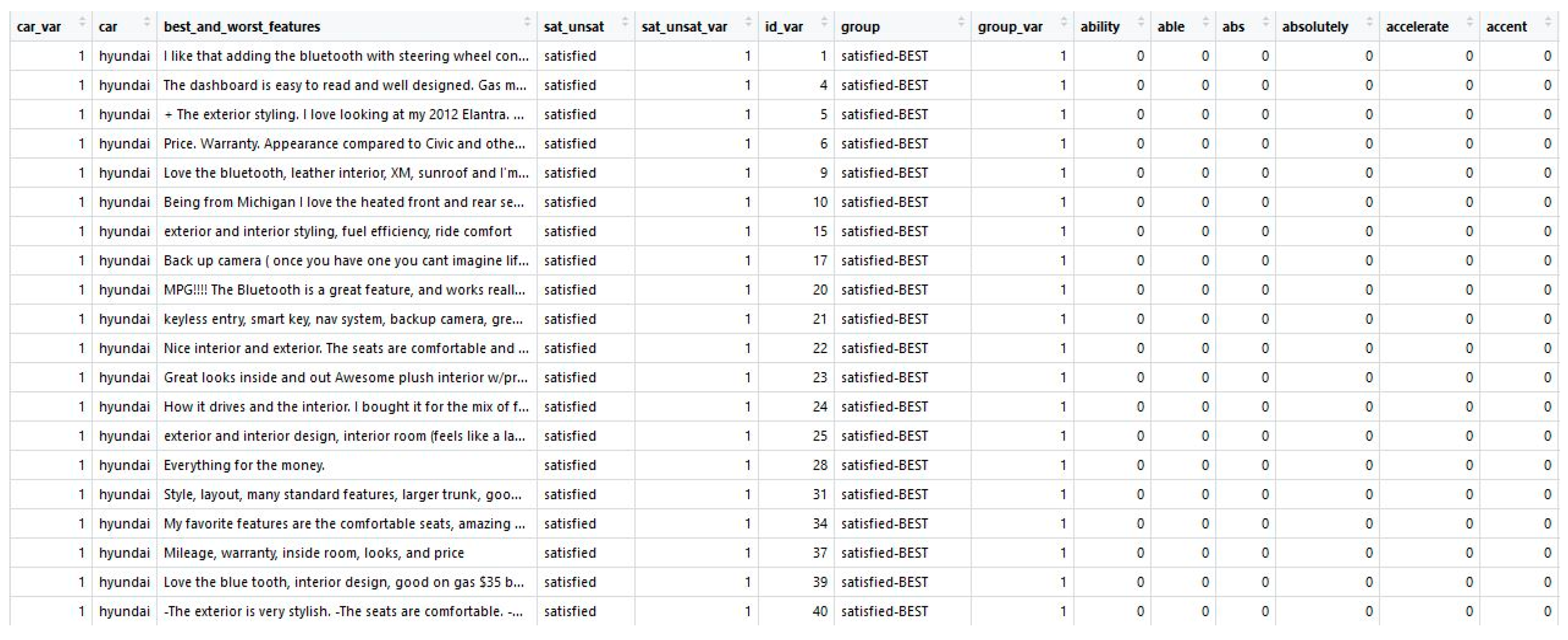1568x640 pixels.
Task: Click the accelerate column sort arrows
Action: tap(1469, 23)
